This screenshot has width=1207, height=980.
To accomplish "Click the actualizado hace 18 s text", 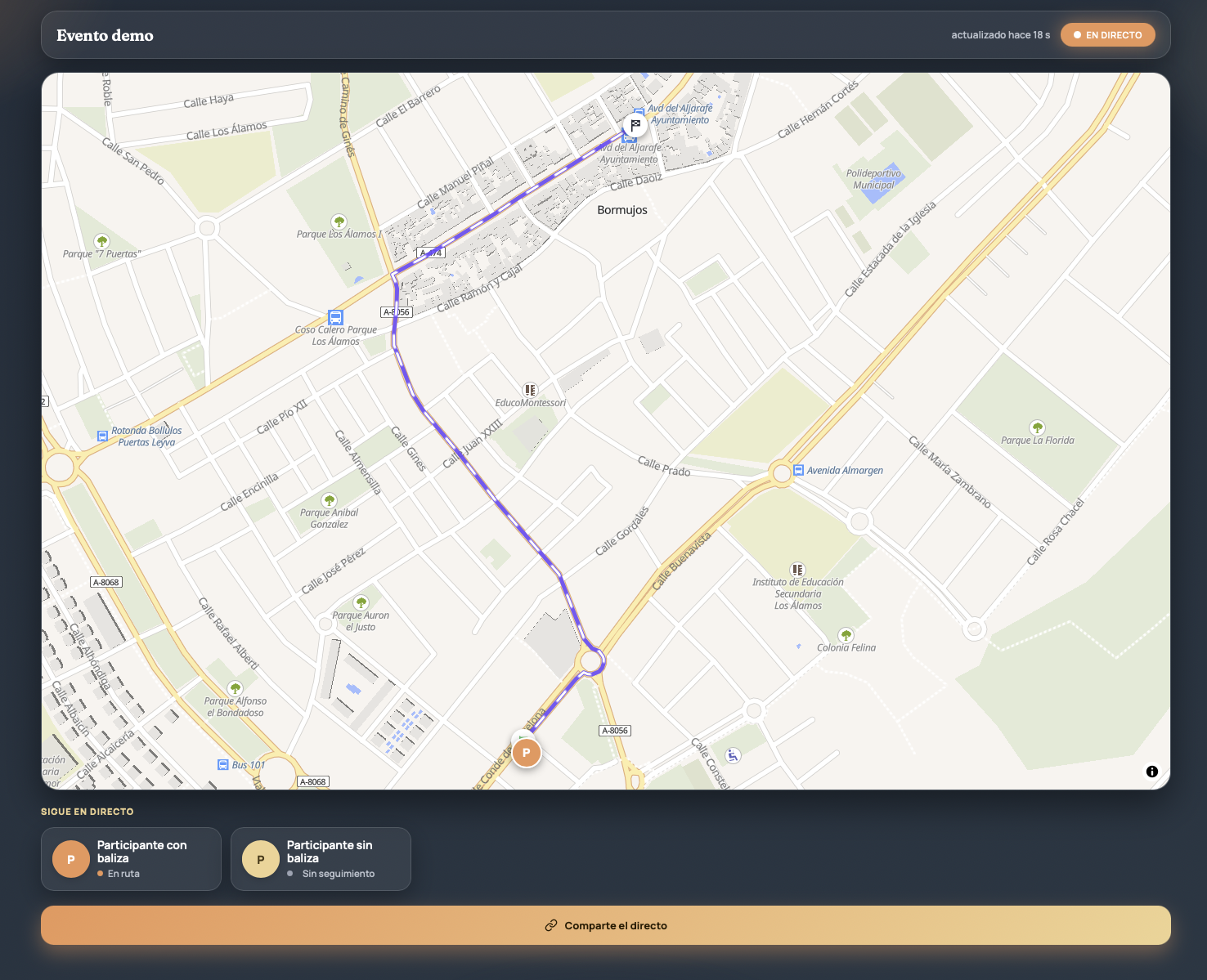I will pyautogui.click(x=1000, y=35).
